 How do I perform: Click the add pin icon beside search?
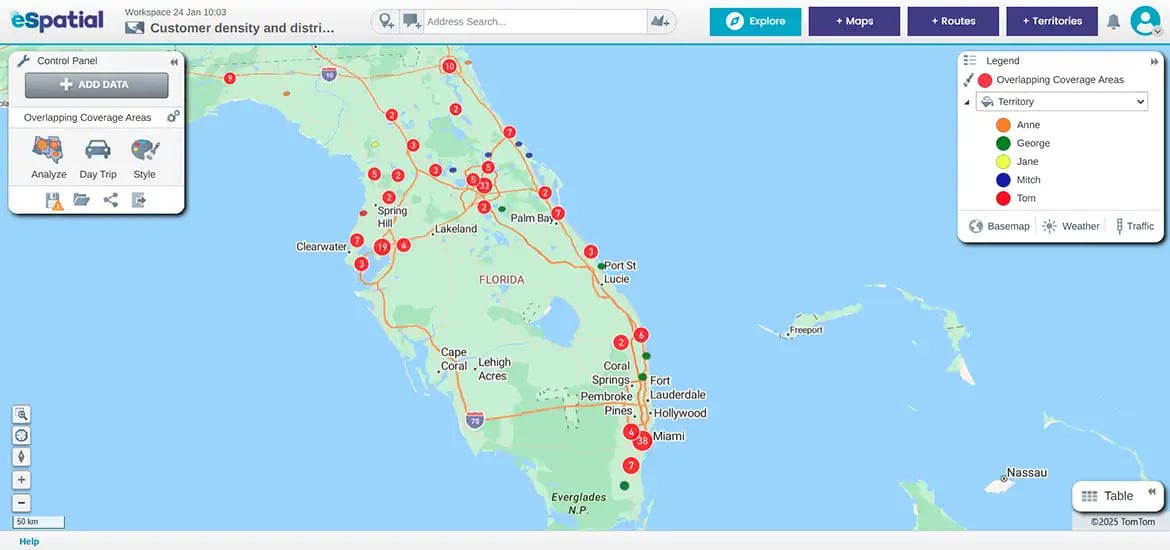386,21
